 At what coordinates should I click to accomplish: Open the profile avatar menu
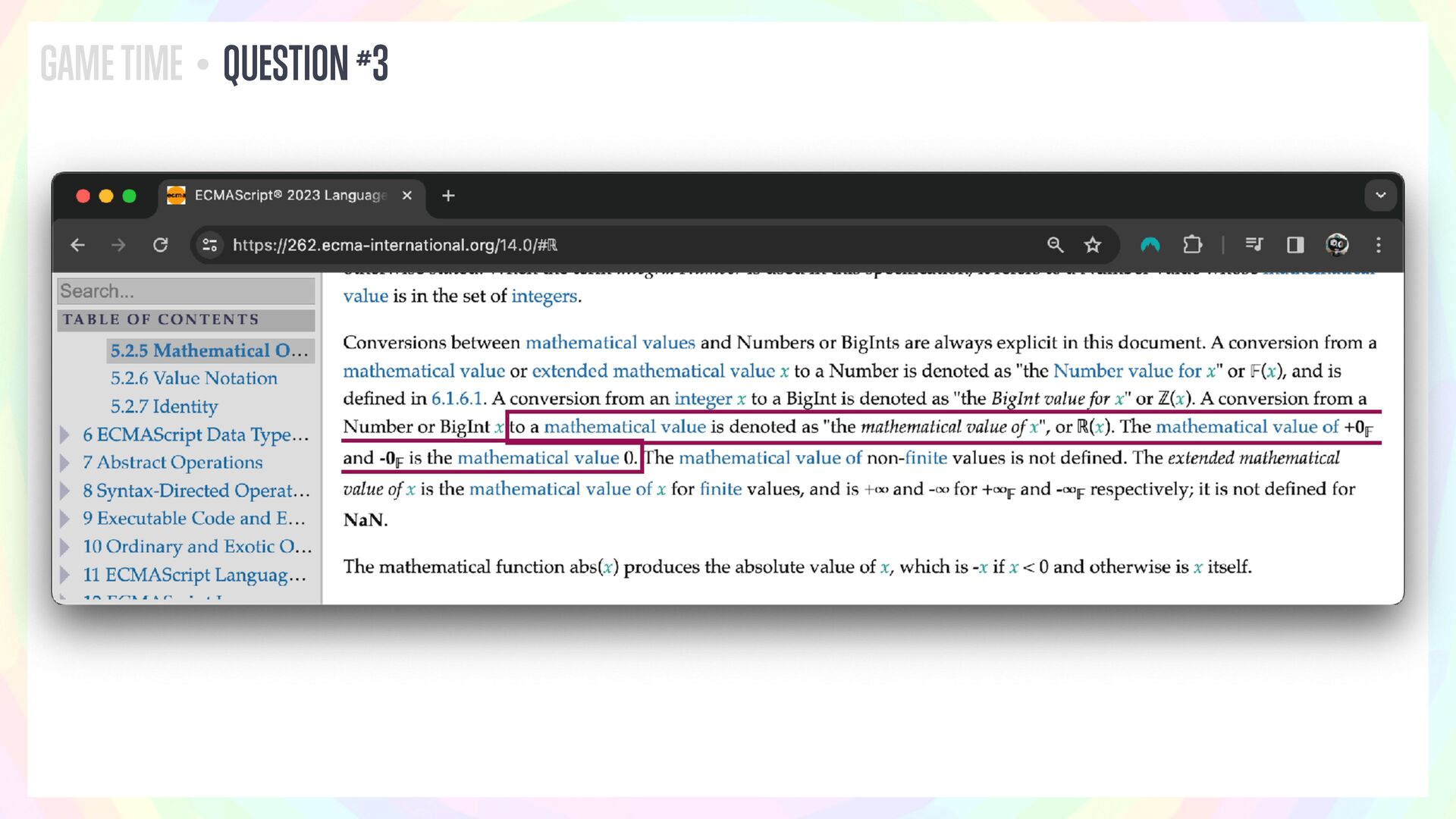(x=1337, y=245)
